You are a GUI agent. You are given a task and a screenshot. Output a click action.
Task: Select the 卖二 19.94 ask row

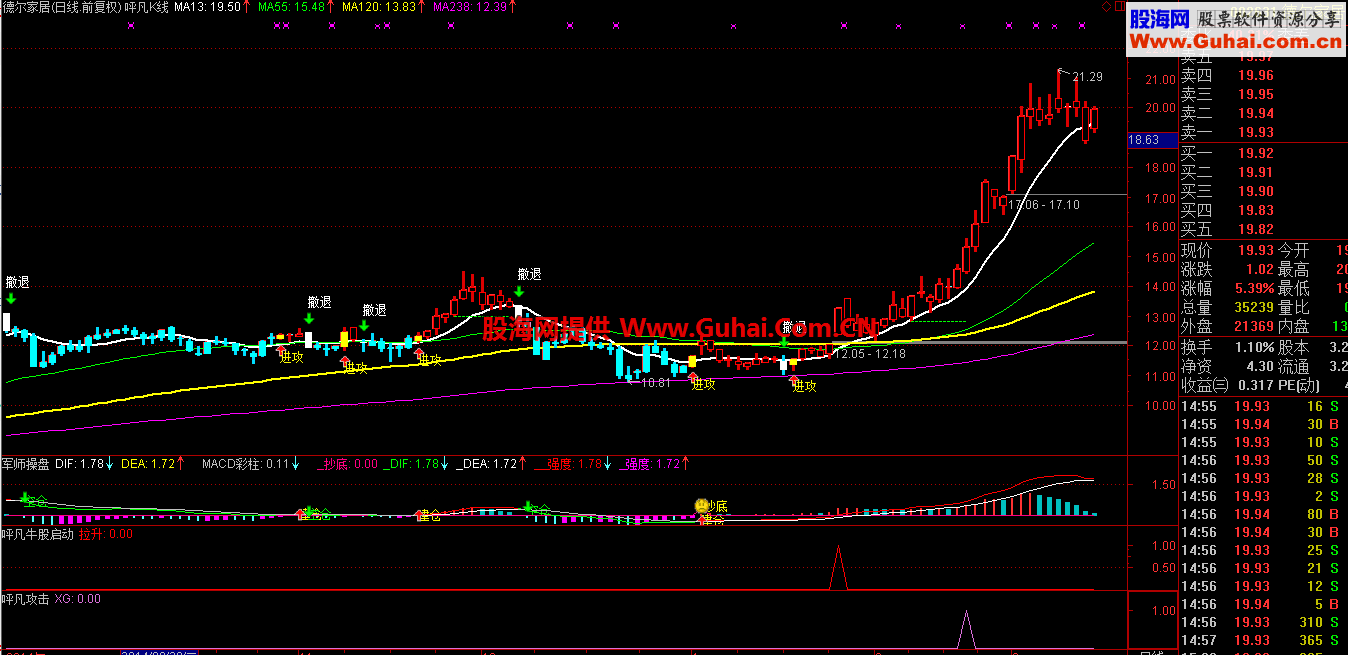(x=1263, y=113)
